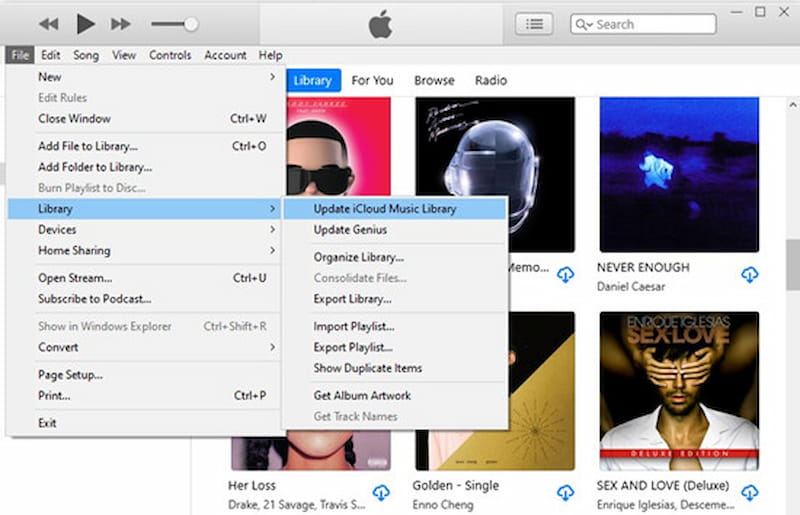Choose Import Playlist...
800x515 pixels.
[395, 326]
